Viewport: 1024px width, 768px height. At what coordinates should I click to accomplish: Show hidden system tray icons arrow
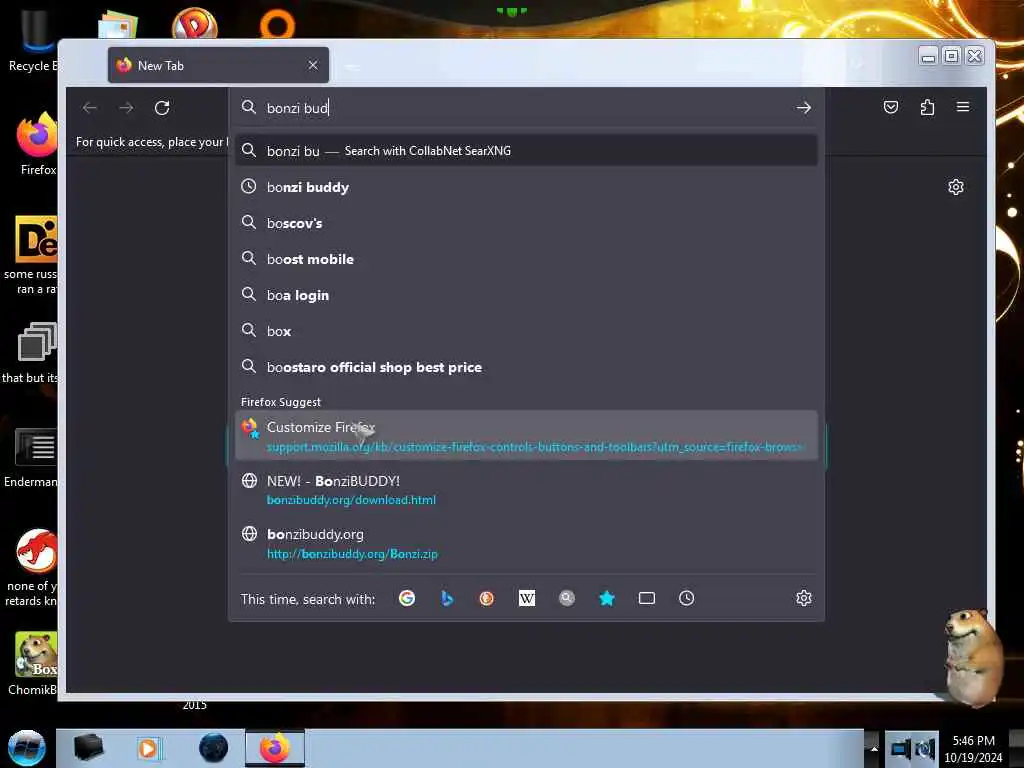click(x=873, y=748)
